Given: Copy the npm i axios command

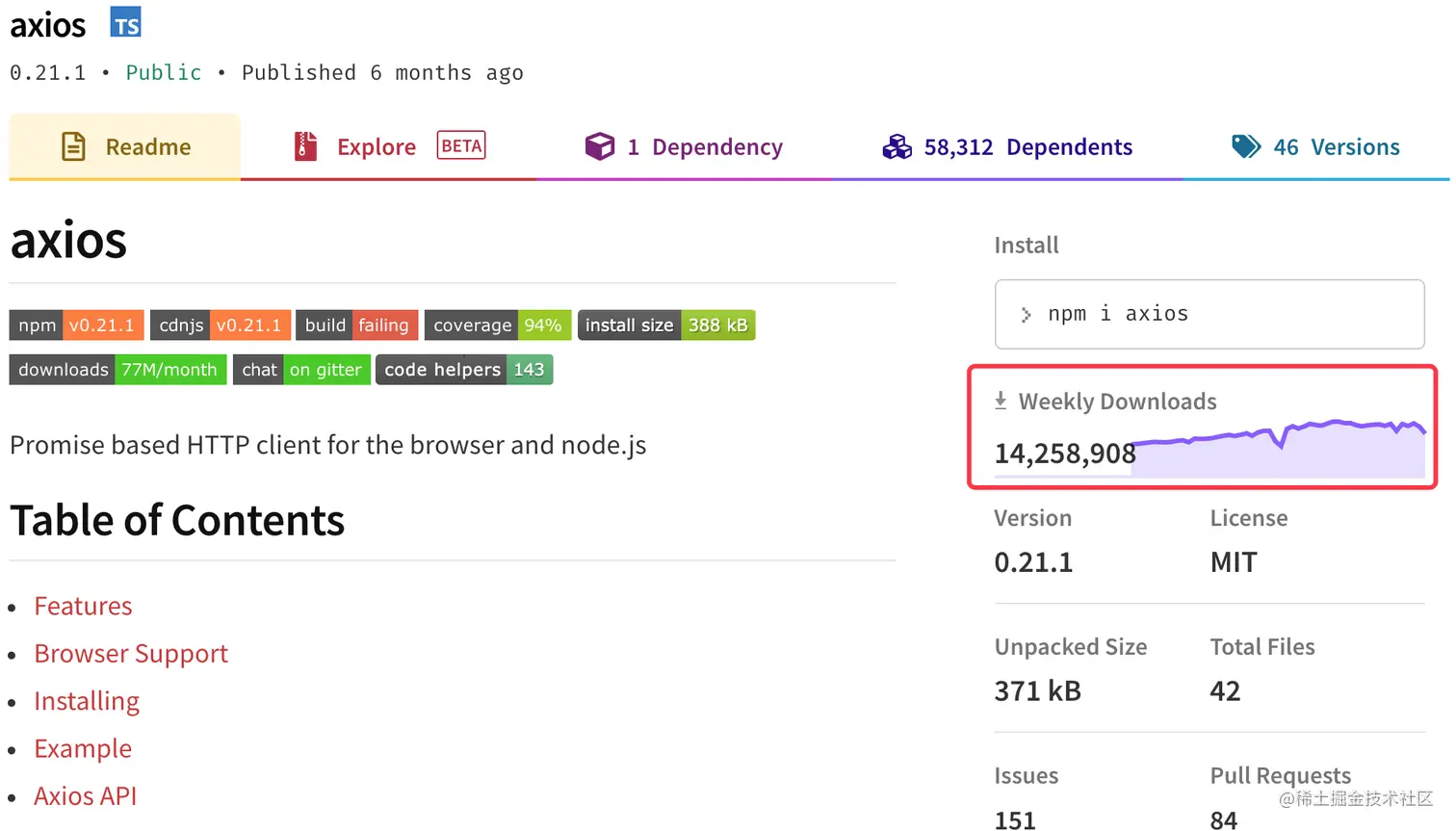Looking at the screenshot, I should (x=1209, y=314).
